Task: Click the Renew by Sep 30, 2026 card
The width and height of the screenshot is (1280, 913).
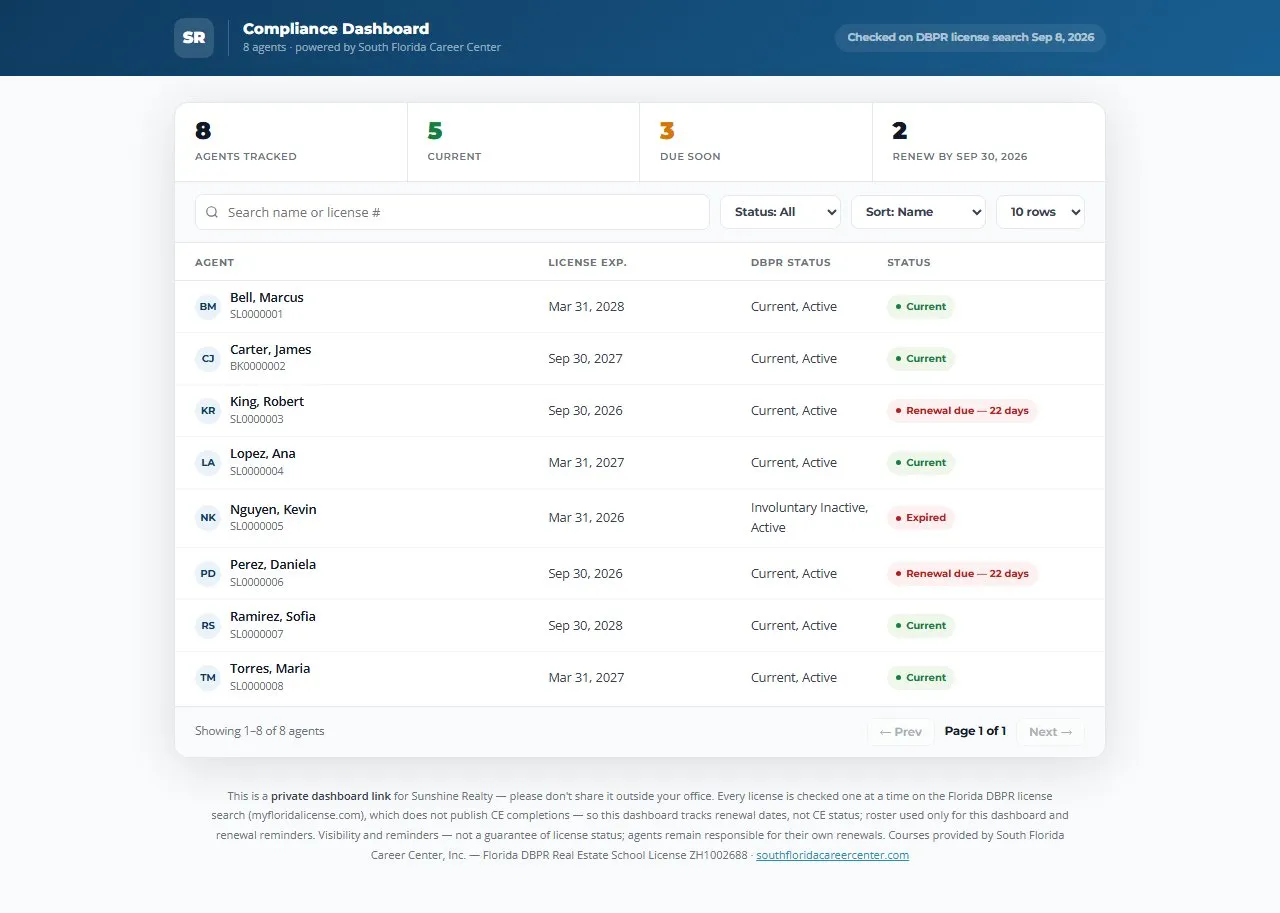Action: coord(988,142)
